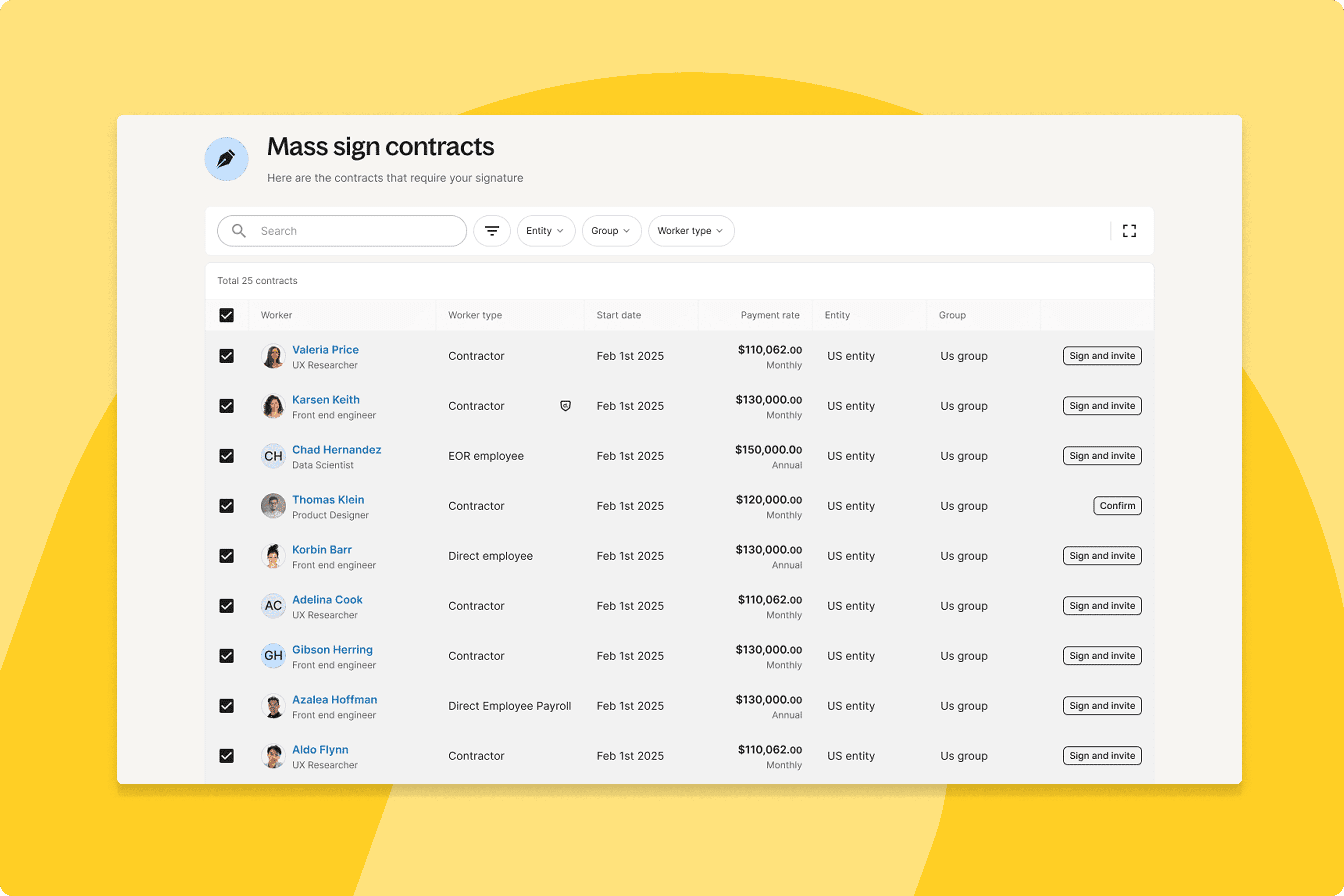Image resolution: width=1344 pixels, height=896 pixels.
Task: Uncheck Valeria Price's row checkbox
Action: [226, 356]
